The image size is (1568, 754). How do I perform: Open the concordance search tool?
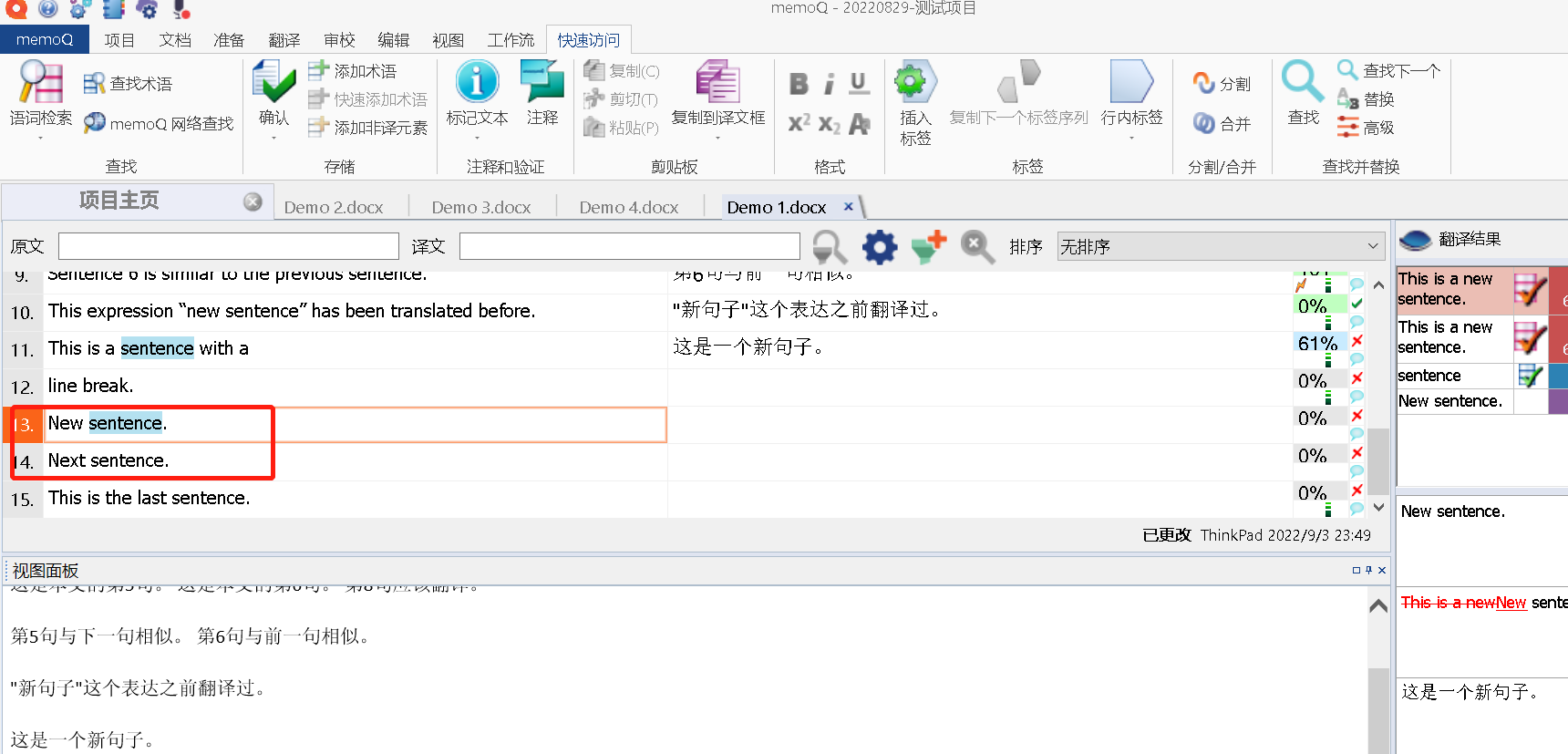(40, 84)
